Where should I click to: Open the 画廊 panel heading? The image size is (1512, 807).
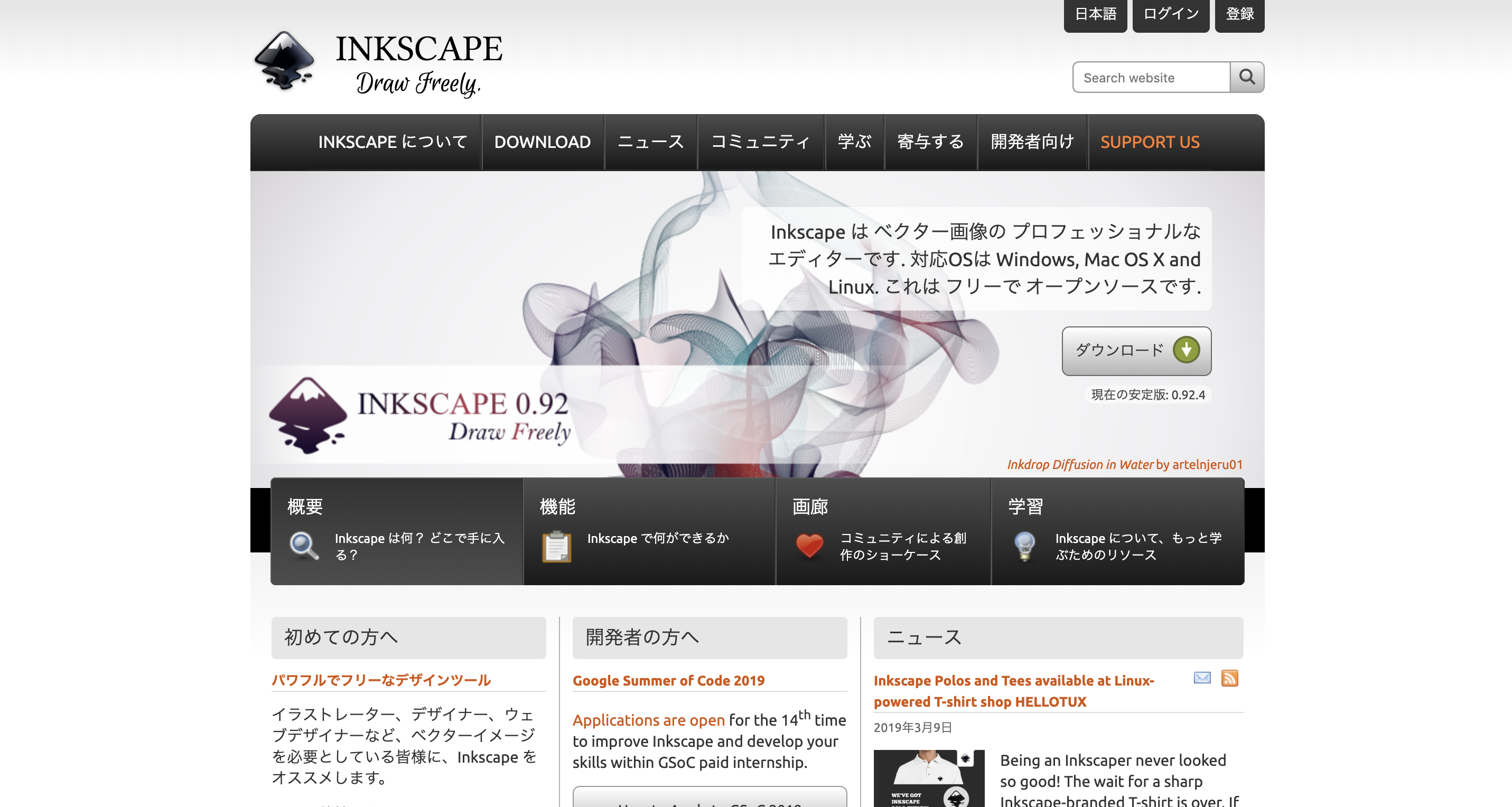pos(810,506)
